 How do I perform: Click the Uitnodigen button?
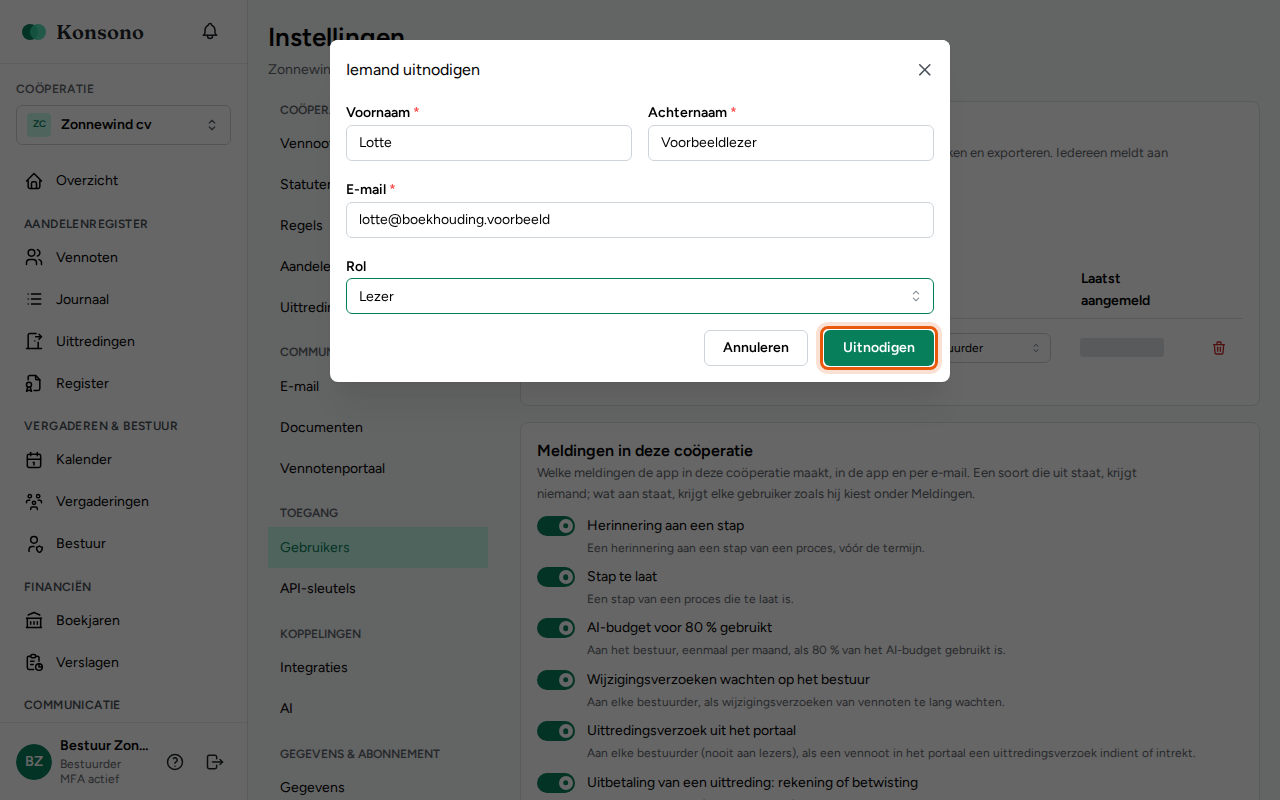879,348
